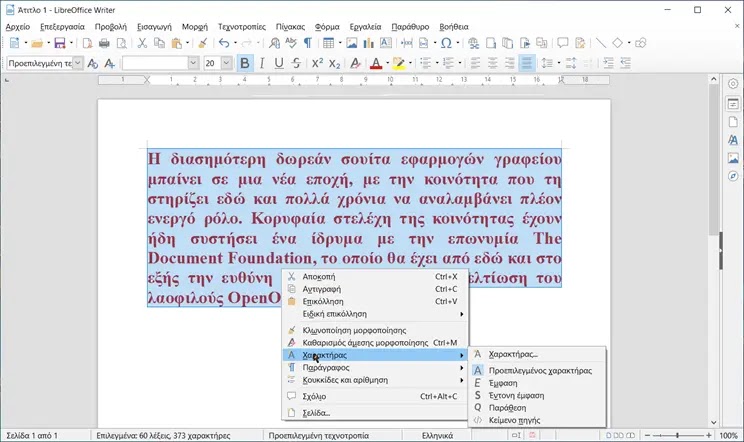The width and height of the screenshot is (744, 442).
Task: Insert image using toolbar picture icon
Action: point(352,43)
